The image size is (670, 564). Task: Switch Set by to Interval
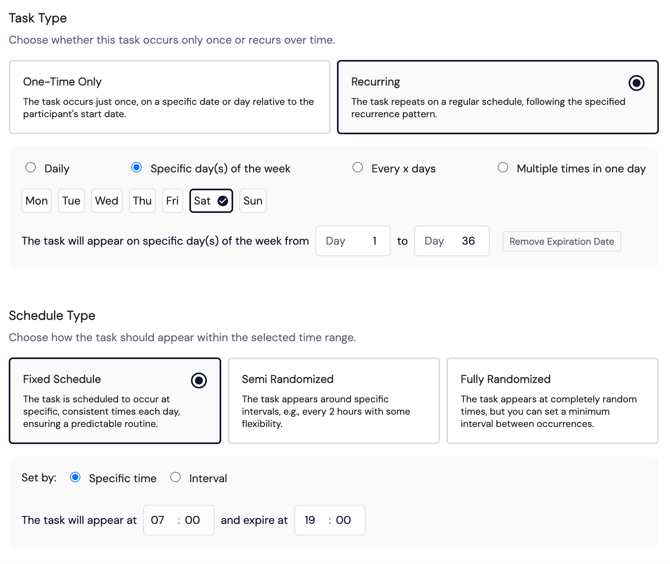(x=175, y=477)
